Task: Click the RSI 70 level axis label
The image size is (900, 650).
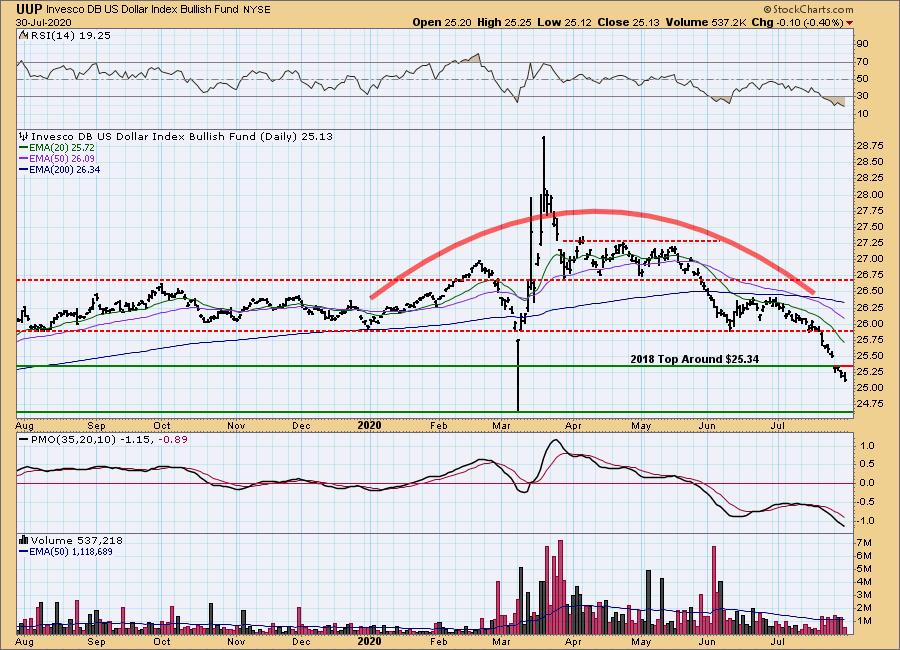Action: pyautogui.click(x=862, y=61)
